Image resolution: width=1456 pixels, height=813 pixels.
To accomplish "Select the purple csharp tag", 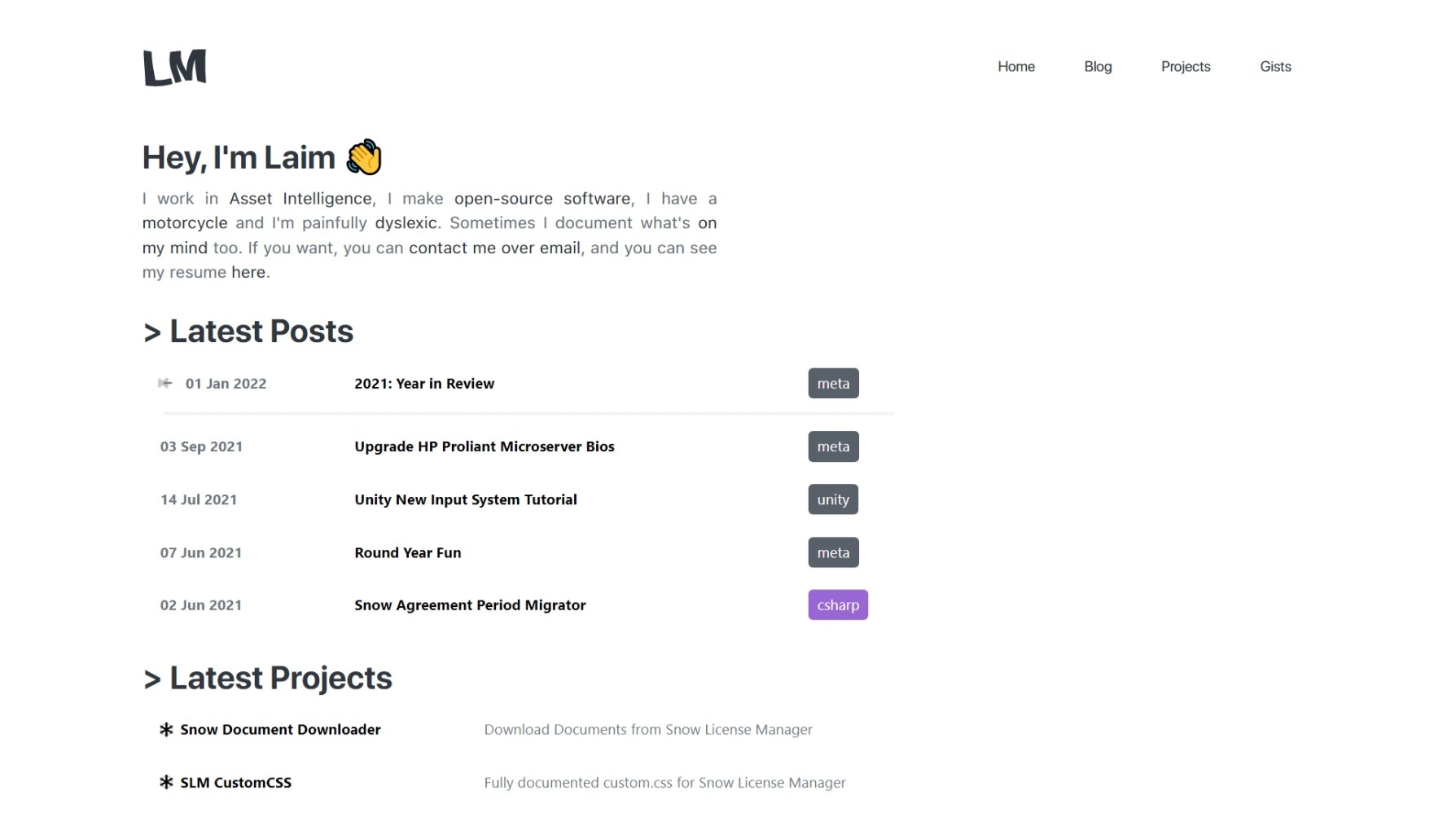I will pyautogui.click(x=837, y=605).
